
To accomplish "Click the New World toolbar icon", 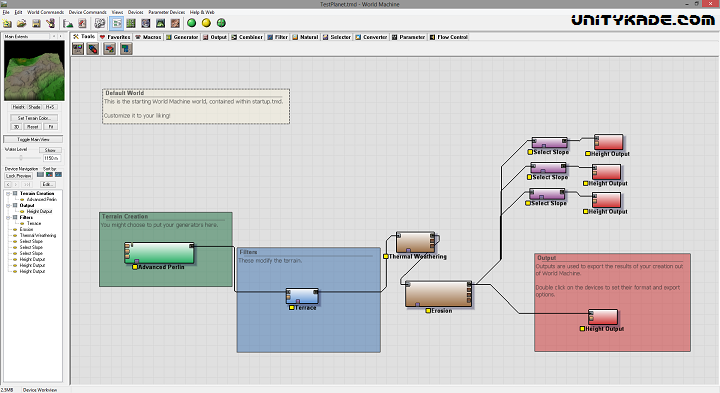I will pos(7,23).
